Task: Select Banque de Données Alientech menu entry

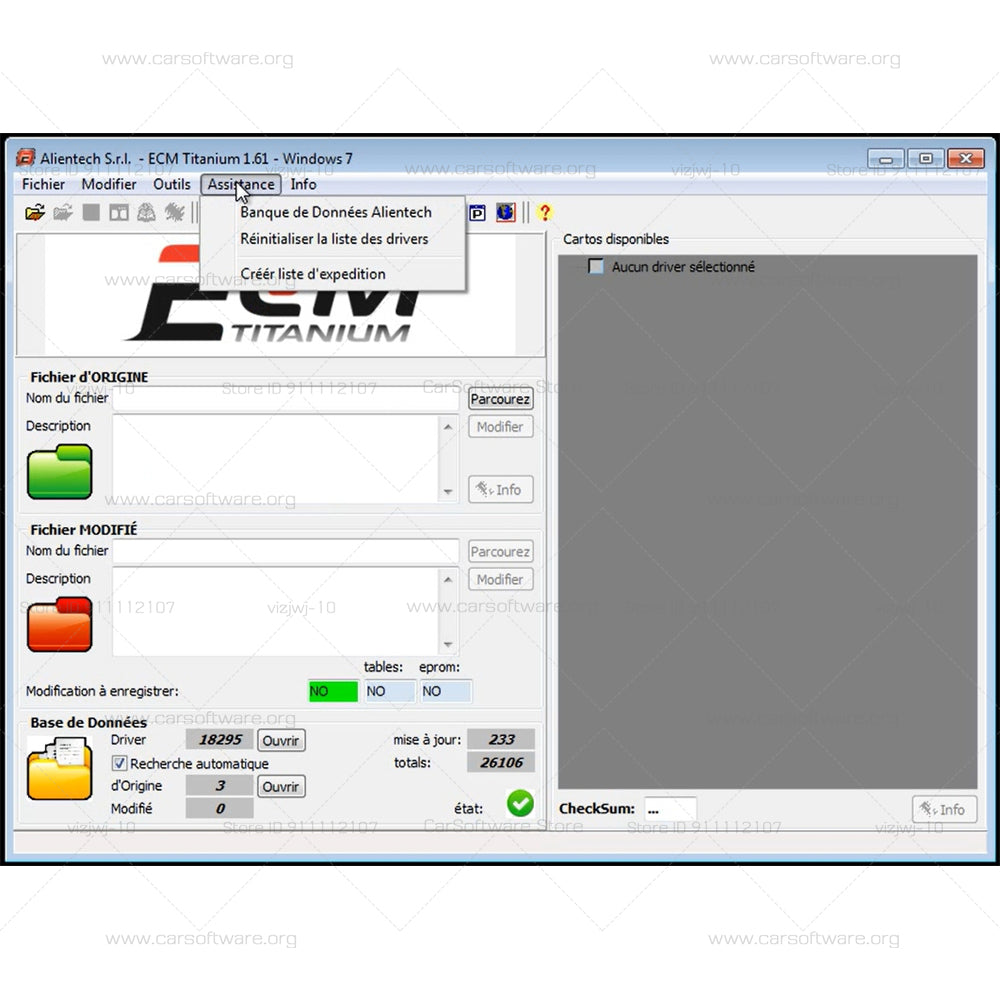Action: [335, 212]
